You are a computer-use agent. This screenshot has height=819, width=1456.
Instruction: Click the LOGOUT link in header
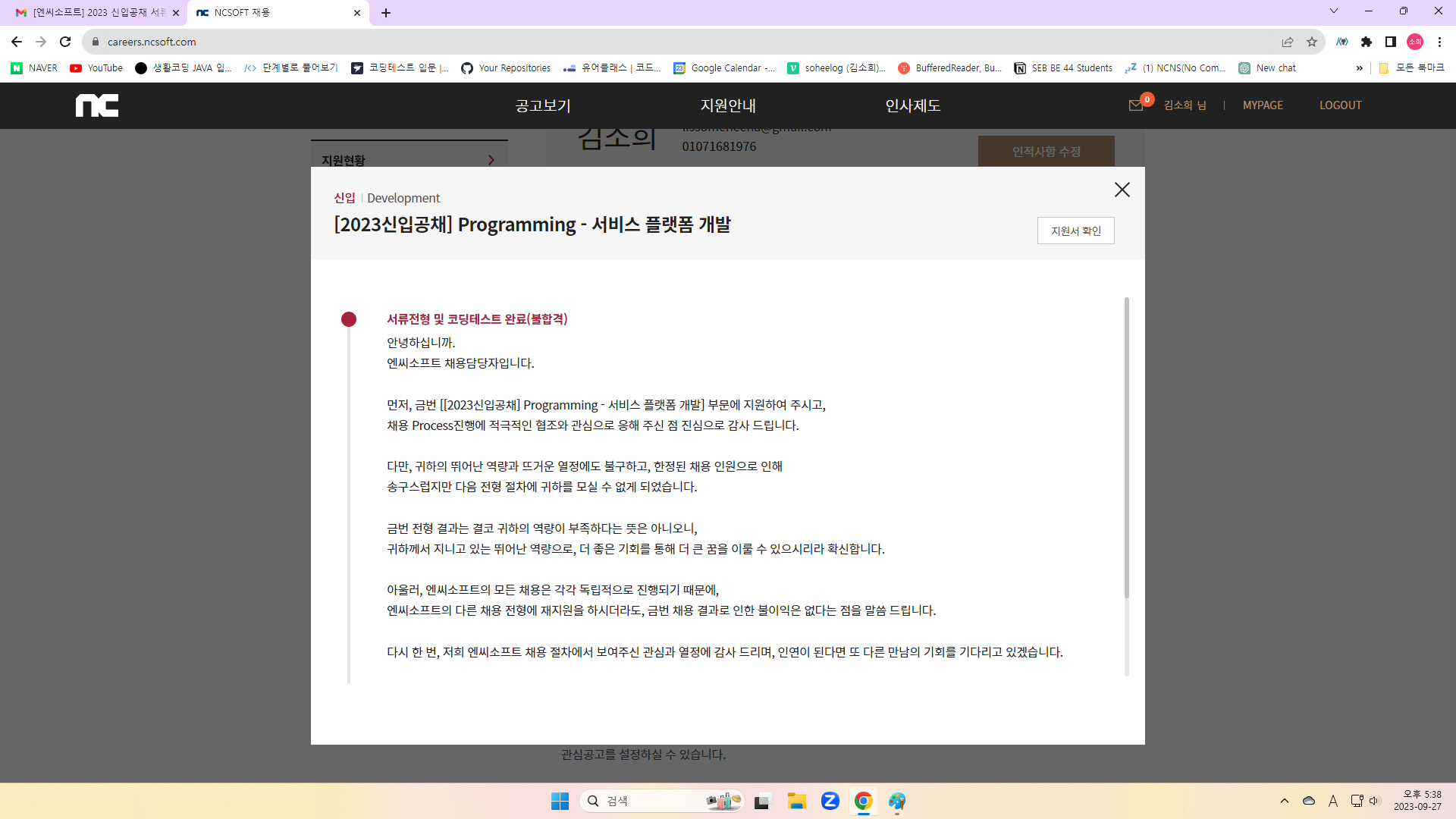1340,105
